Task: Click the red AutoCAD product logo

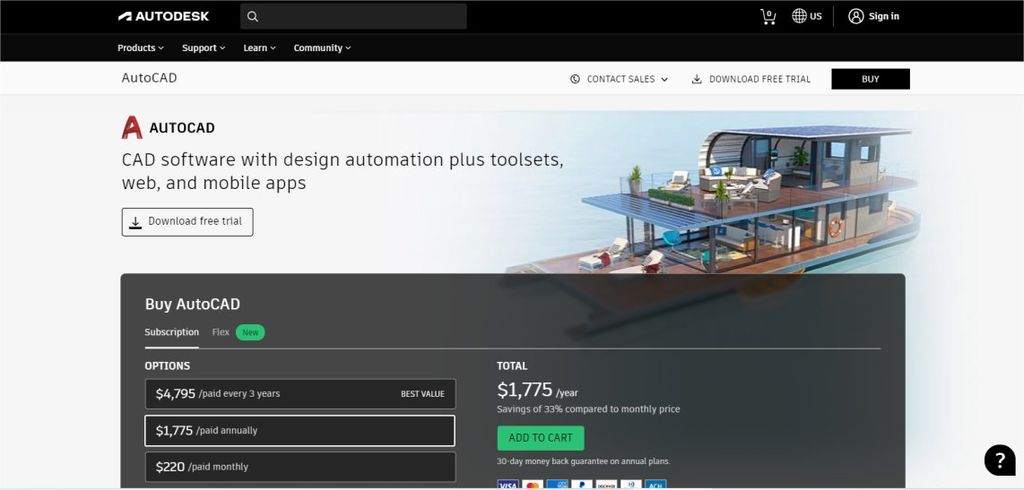Action: coord(132,127)
